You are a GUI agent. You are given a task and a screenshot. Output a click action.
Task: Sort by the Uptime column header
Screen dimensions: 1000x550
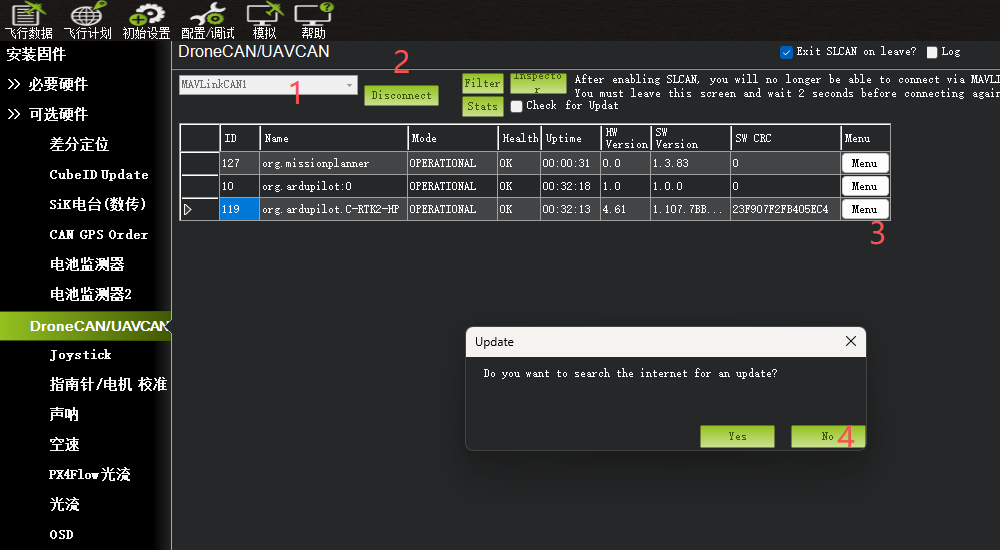pyautogui.click(x=570, y=138)
